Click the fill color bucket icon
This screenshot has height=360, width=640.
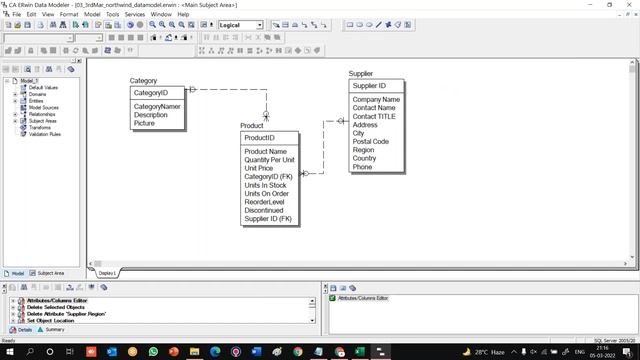[169, 38]
